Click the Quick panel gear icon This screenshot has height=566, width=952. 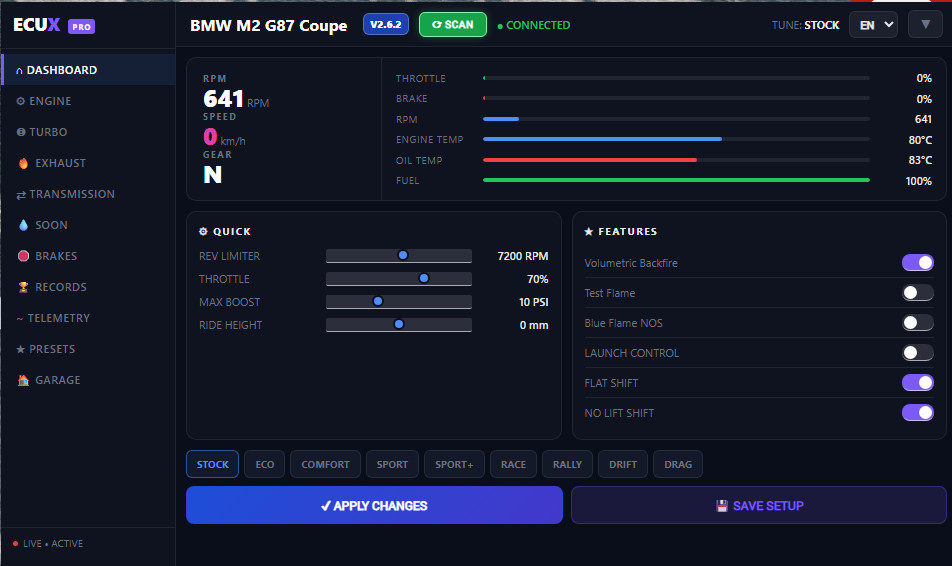tap(203, 231)
